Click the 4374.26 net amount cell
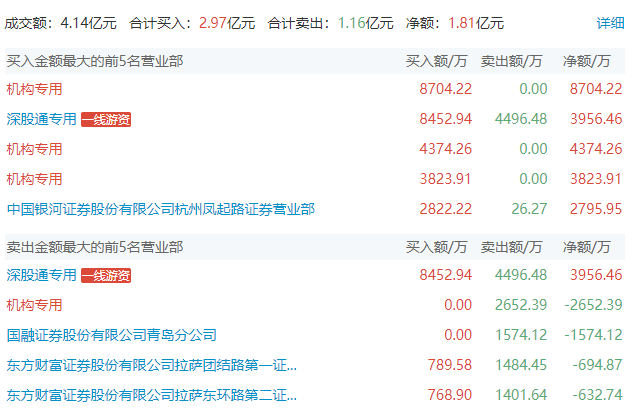Screen dimensions: 635x408 [x=596, y=149]
